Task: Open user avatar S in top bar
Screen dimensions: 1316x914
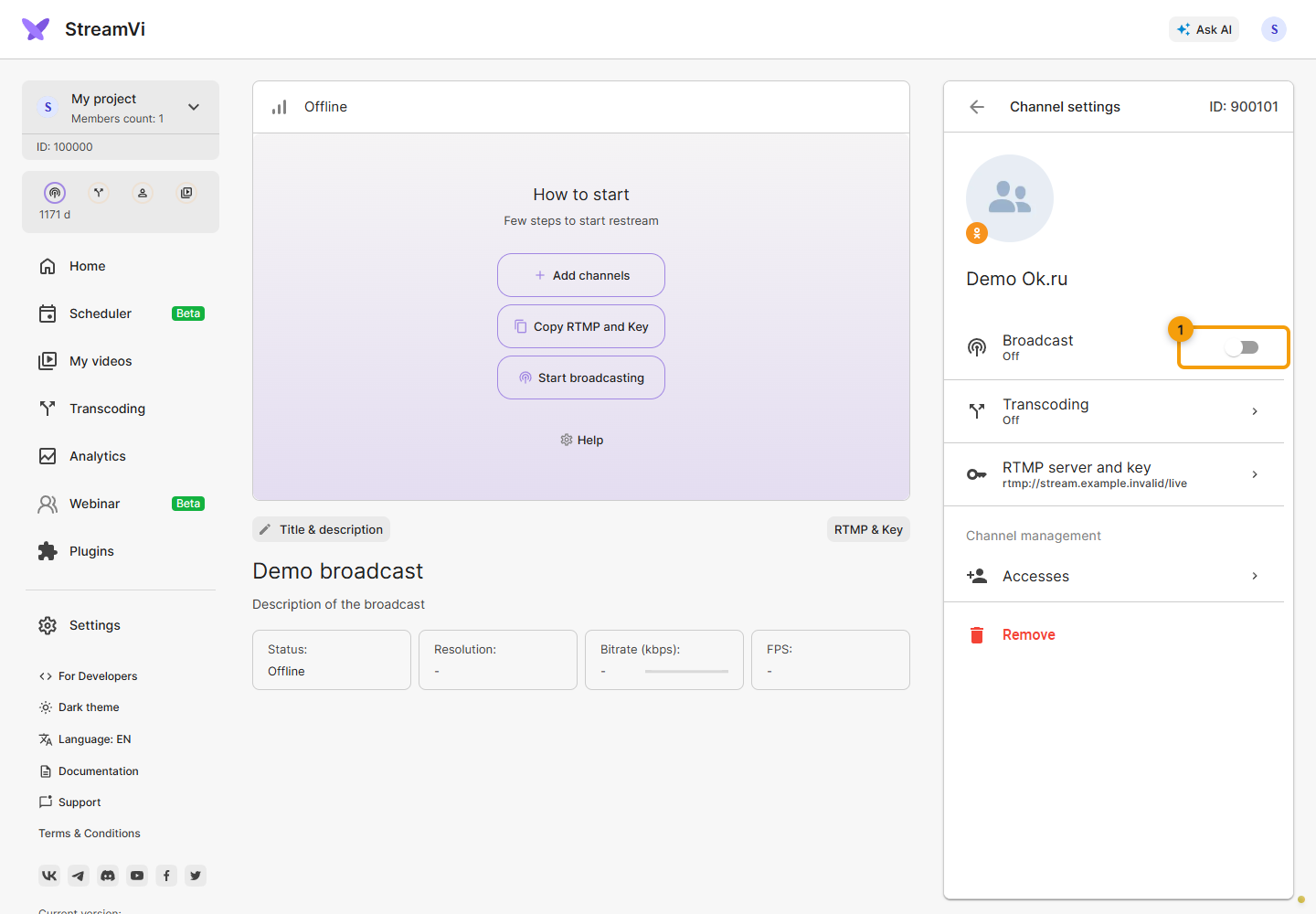Action: (1274, 29)
